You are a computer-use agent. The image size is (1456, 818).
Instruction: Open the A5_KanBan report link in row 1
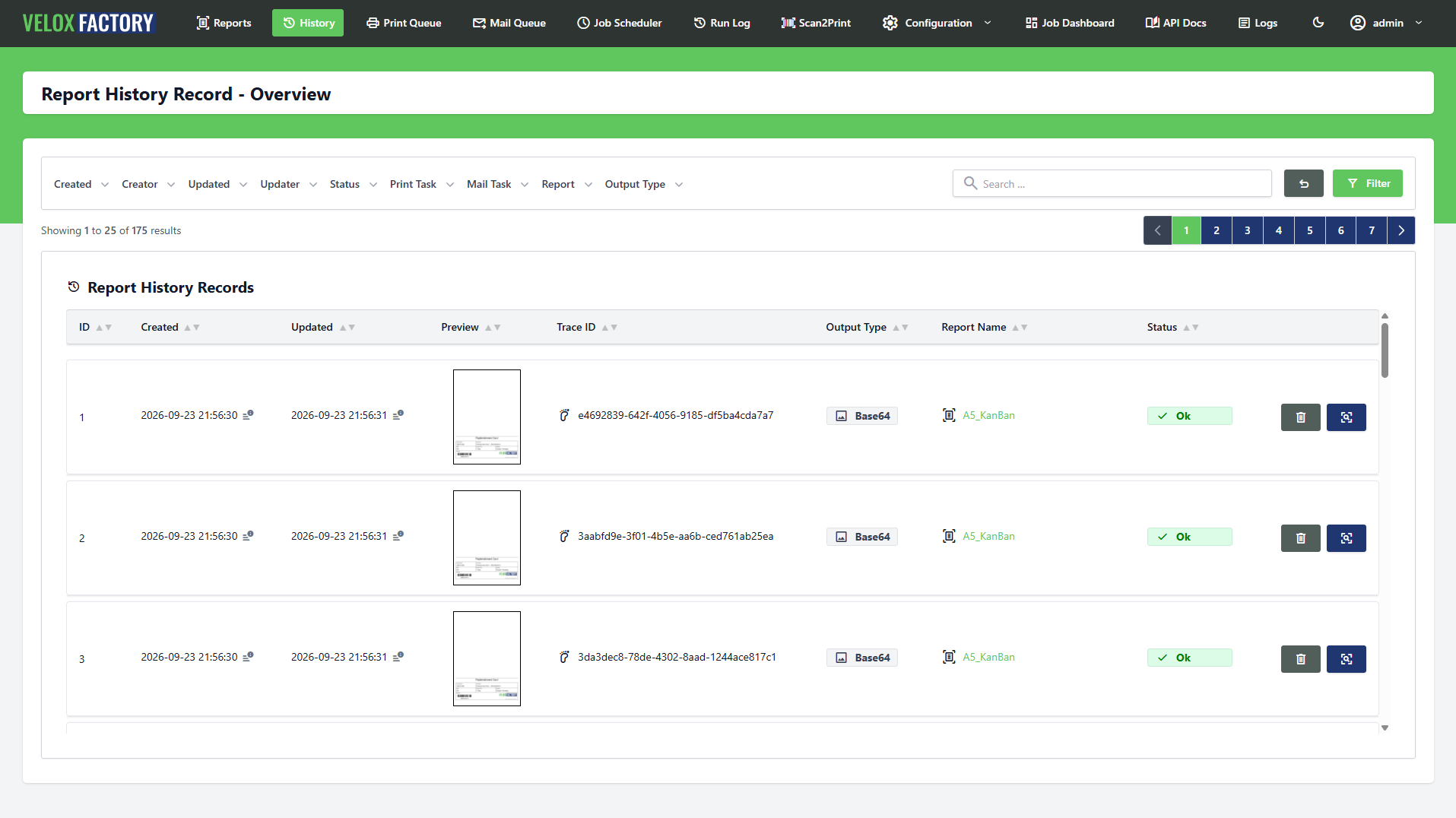[988, 415]
